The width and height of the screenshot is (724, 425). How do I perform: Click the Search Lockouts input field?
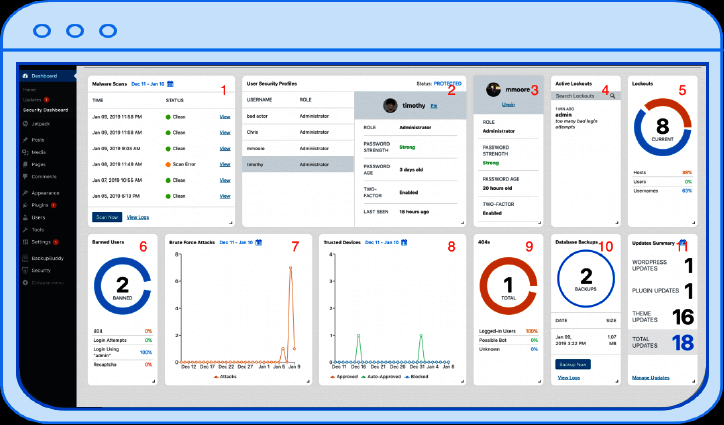click(580, 96)
